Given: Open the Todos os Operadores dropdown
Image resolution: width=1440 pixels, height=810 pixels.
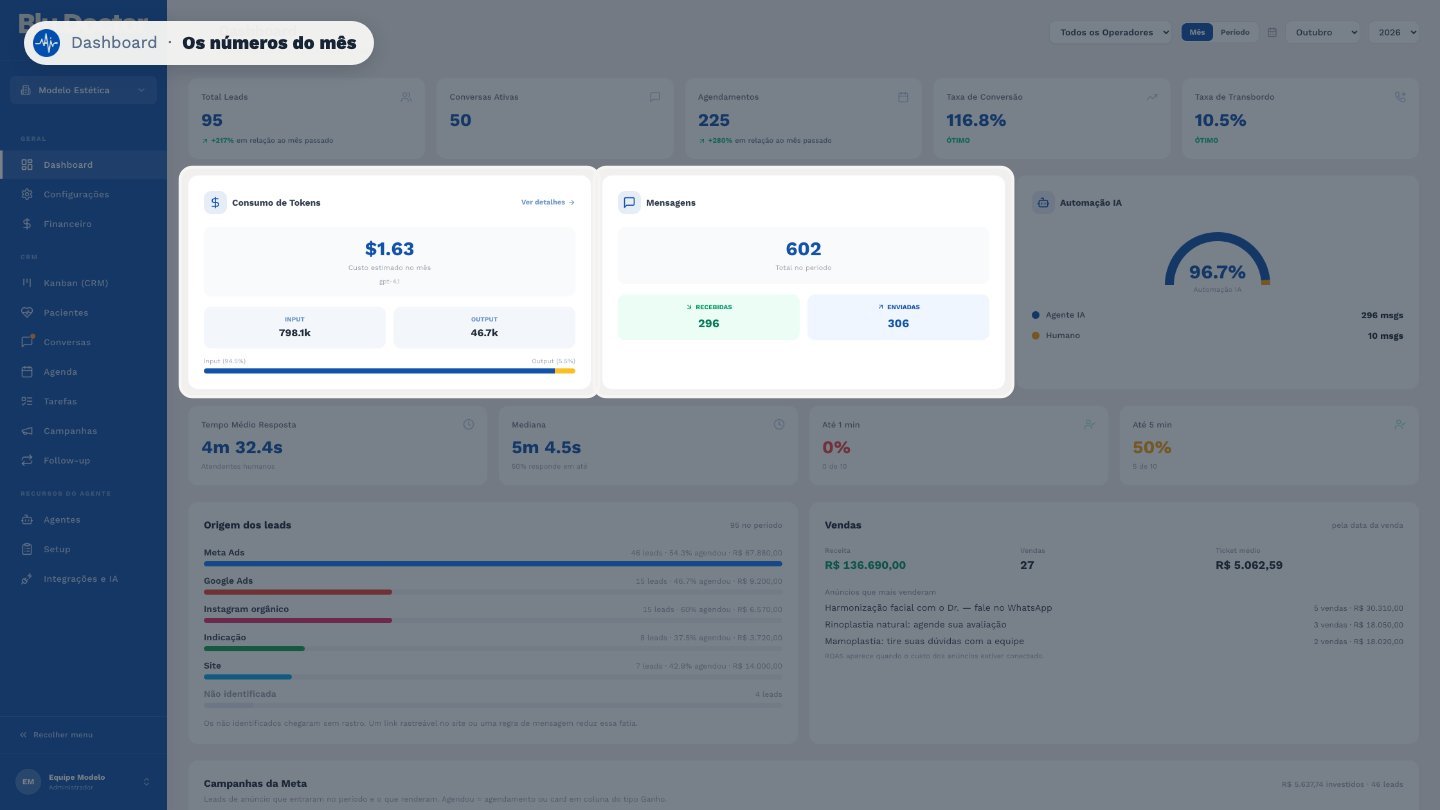Looking at the screenshot, I should pos(1111,32).
